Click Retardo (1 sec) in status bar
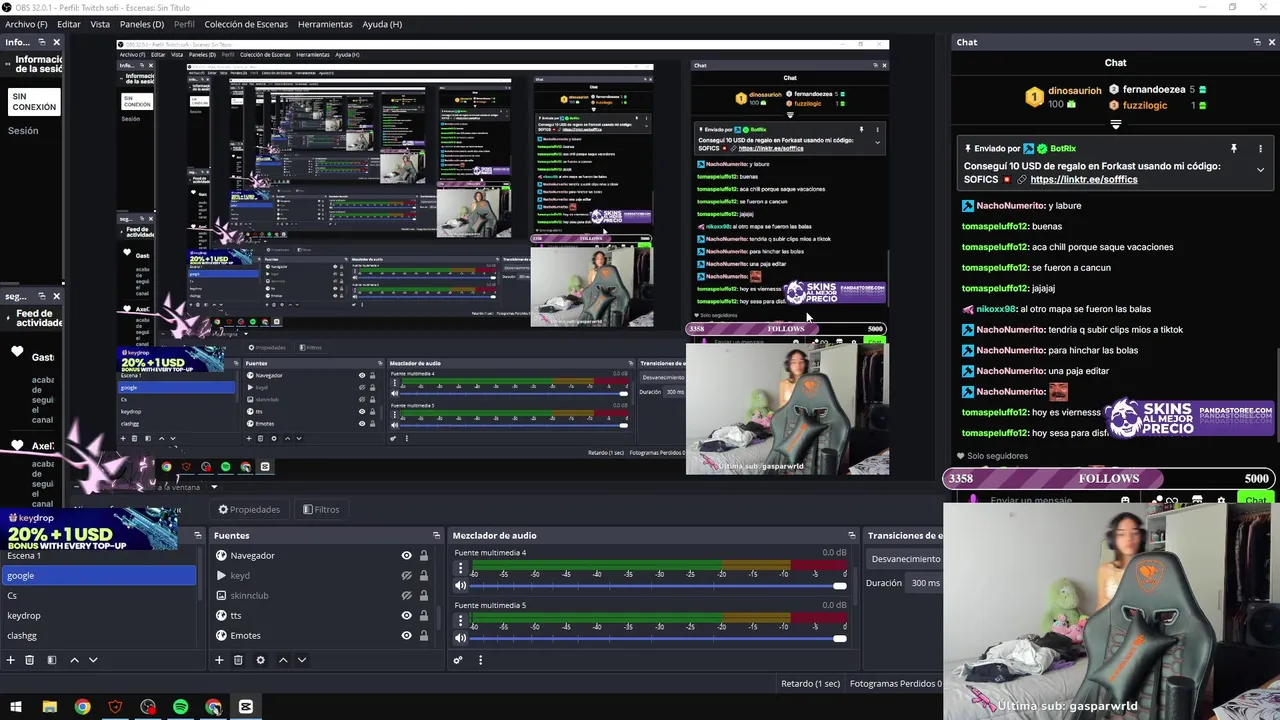Viewport: 1280px width, 720px height. [x=810, y=684]
